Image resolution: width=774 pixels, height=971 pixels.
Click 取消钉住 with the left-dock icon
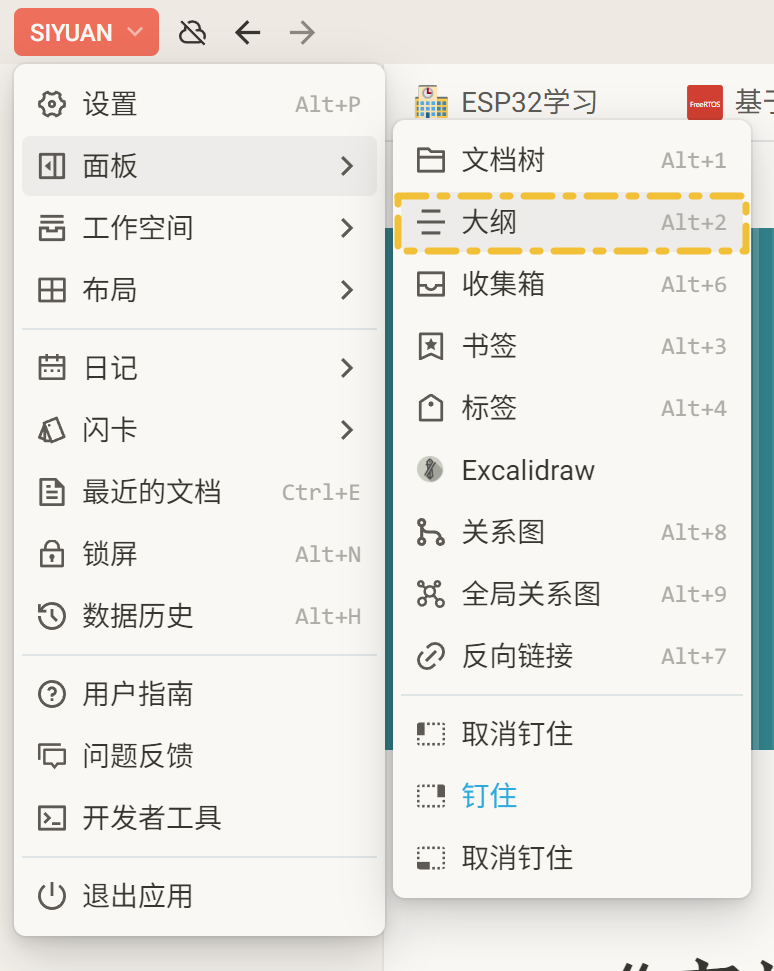(x=430, y=734)
